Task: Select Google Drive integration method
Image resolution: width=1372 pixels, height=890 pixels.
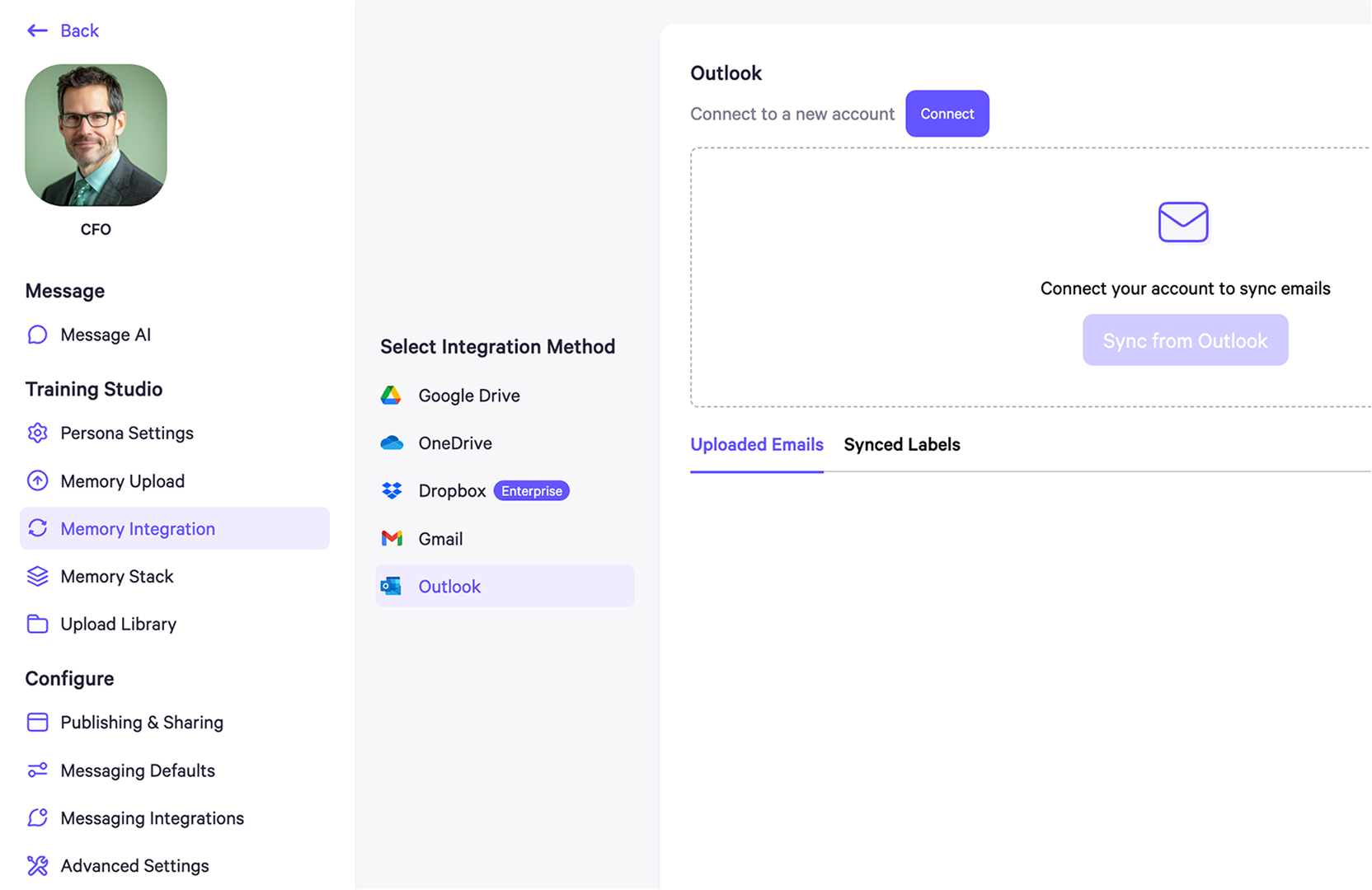Action: coord(468,396)
